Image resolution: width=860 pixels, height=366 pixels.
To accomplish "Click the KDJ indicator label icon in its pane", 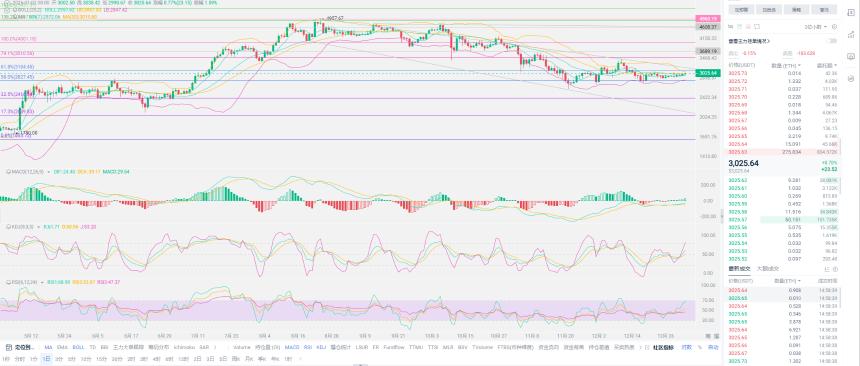I will pos(9,226).
